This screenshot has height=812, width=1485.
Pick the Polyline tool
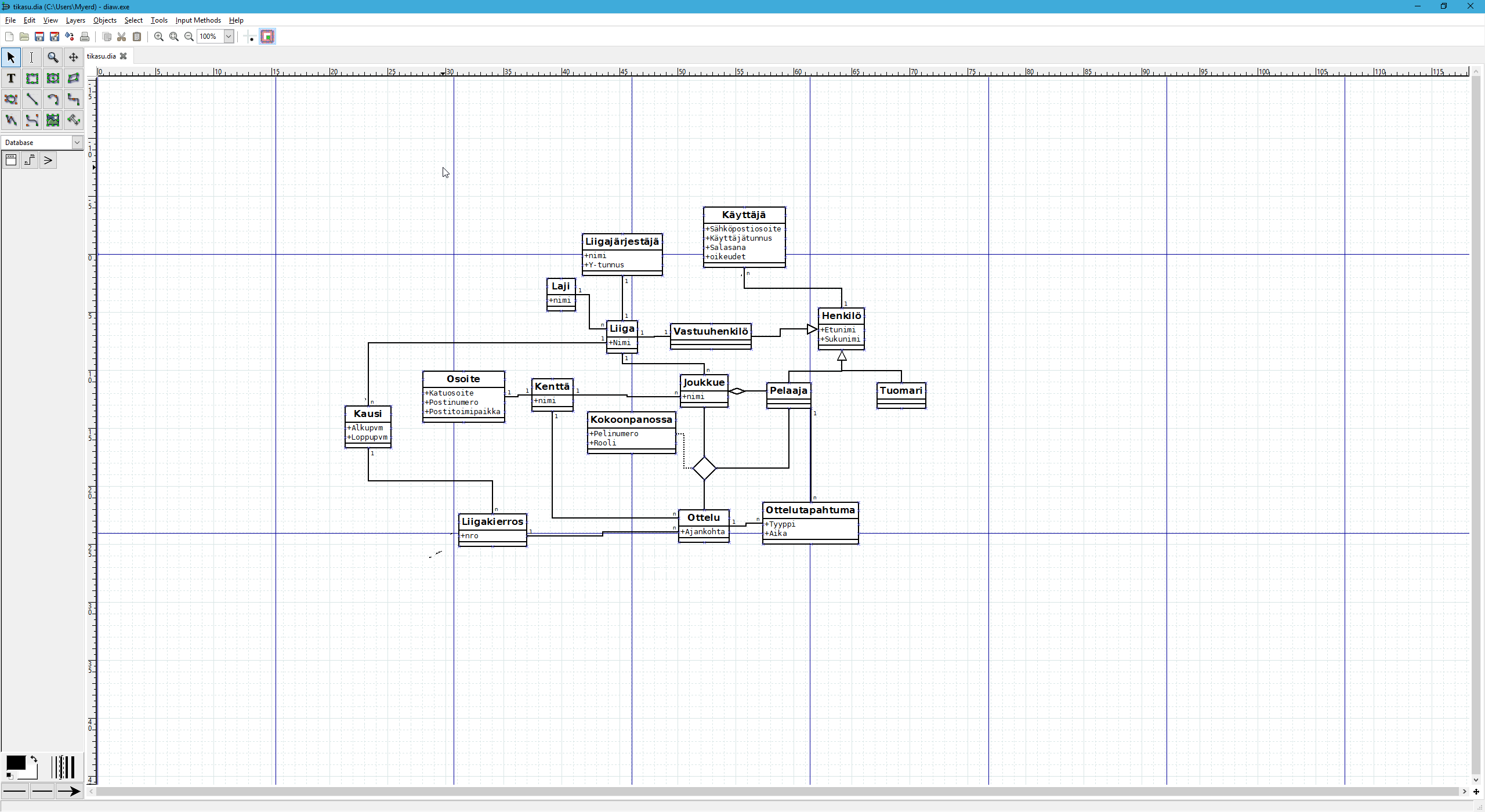pyautogui.click(x=11, y=120)
